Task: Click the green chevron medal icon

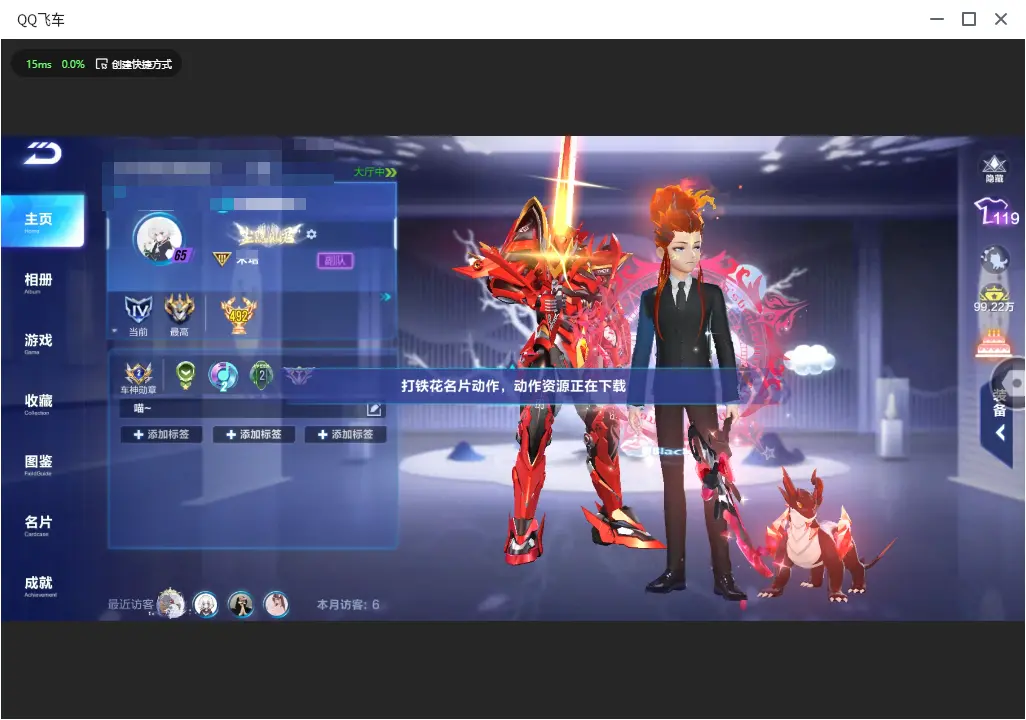Action: tap(186, 376)
